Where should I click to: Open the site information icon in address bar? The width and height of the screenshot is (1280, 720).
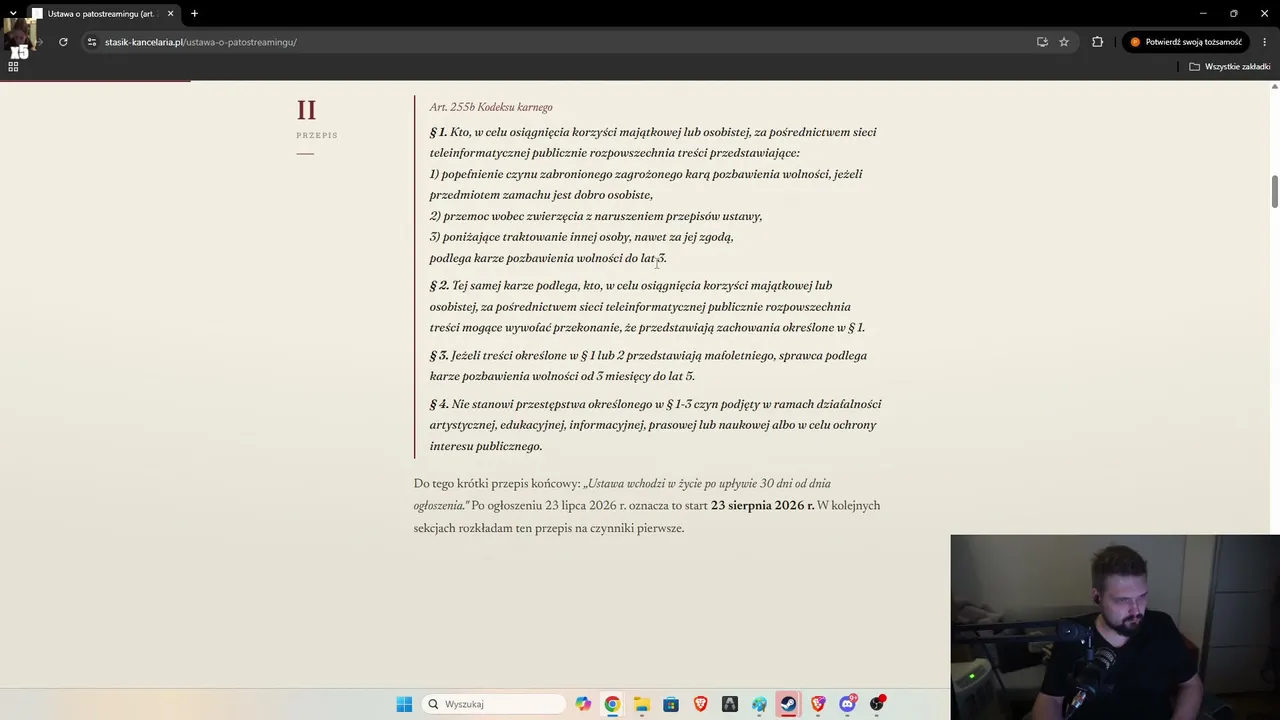[x=91, y=42]
